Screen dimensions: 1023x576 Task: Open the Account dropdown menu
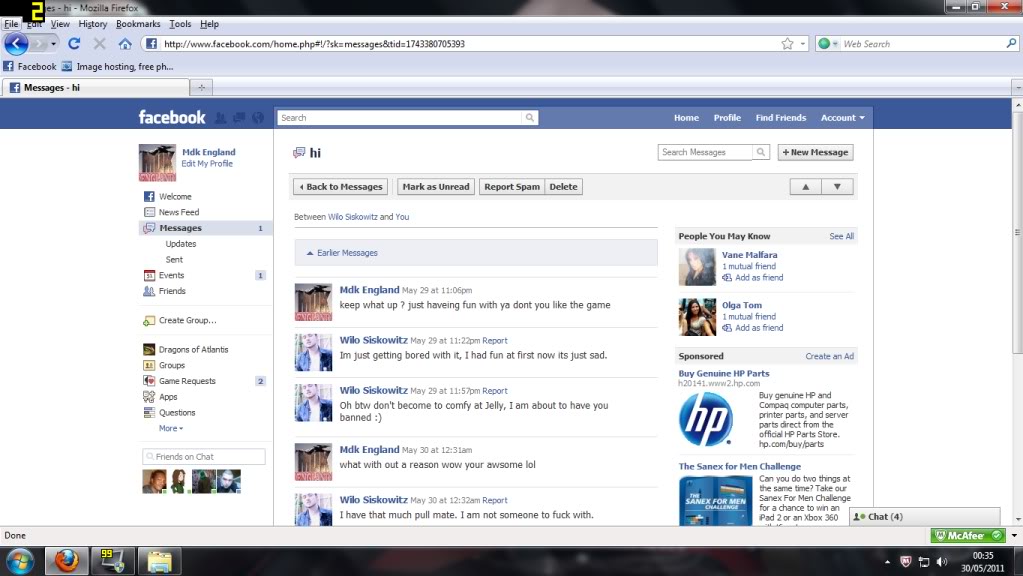[842, 118]
